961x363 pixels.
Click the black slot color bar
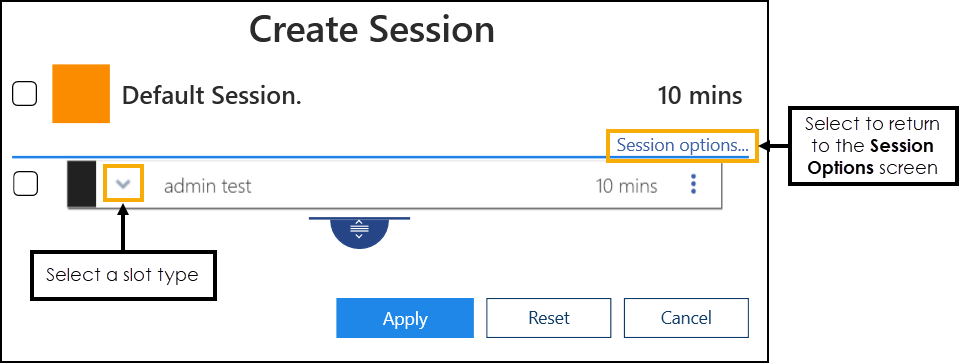pos(82,184)
